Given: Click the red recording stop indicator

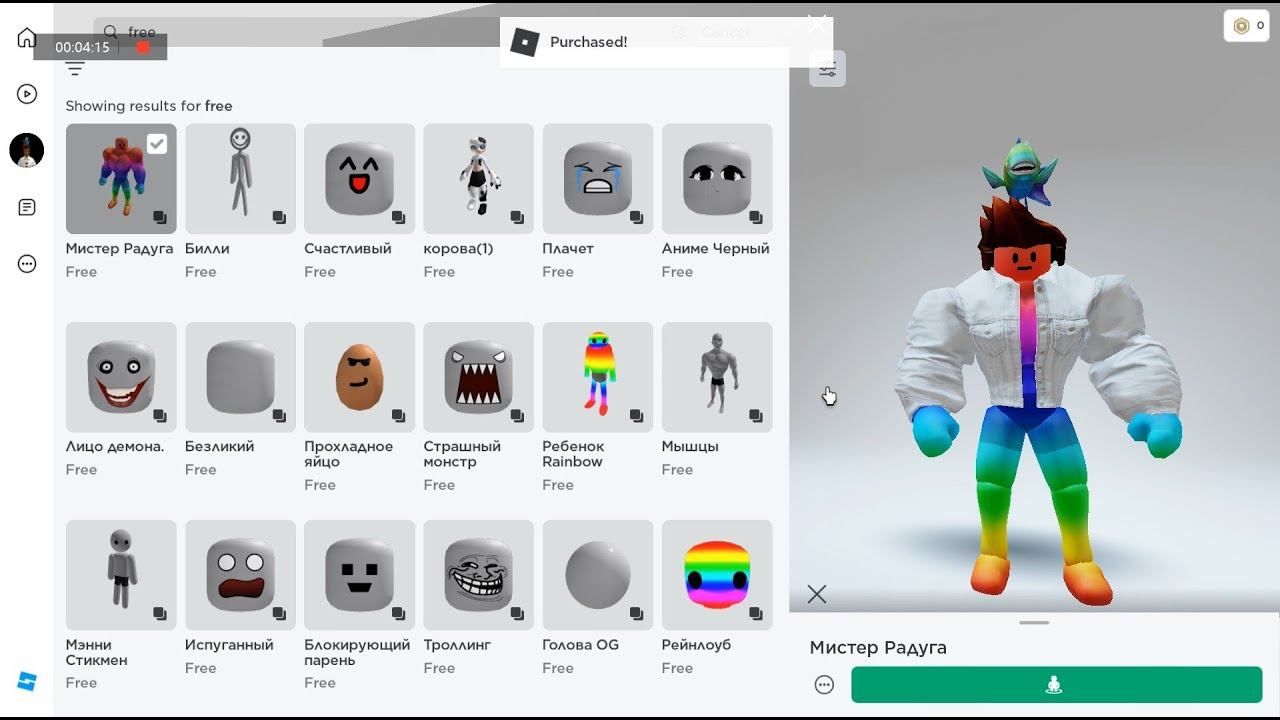Looking at the screenshot, I should click(143, 47).
